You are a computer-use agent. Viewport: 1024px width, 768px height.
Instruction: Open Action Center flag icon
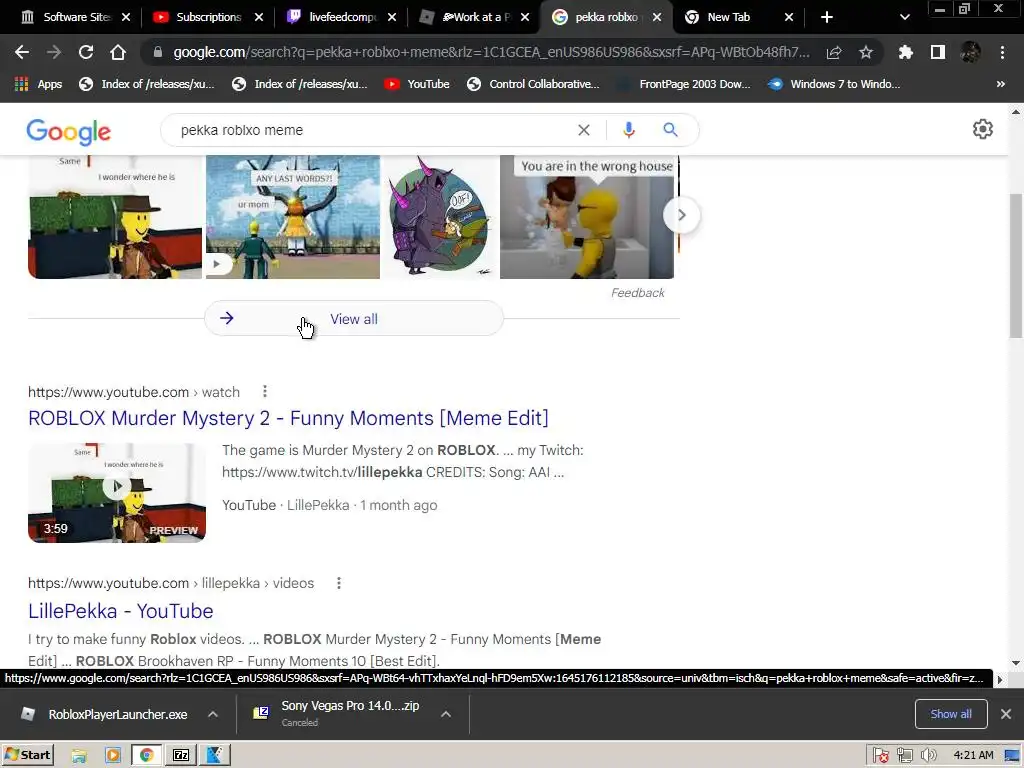click(x=880, y=756)
